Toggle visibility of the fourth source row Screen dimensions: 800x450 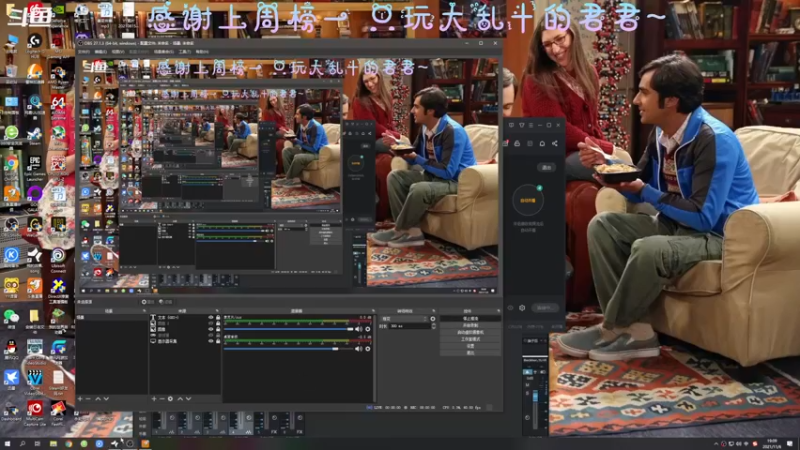point(211,335)
